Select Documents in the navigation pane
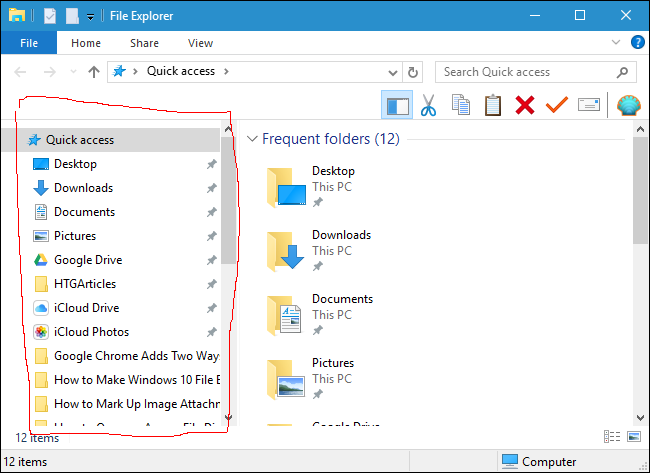 [x=84, y=212]
